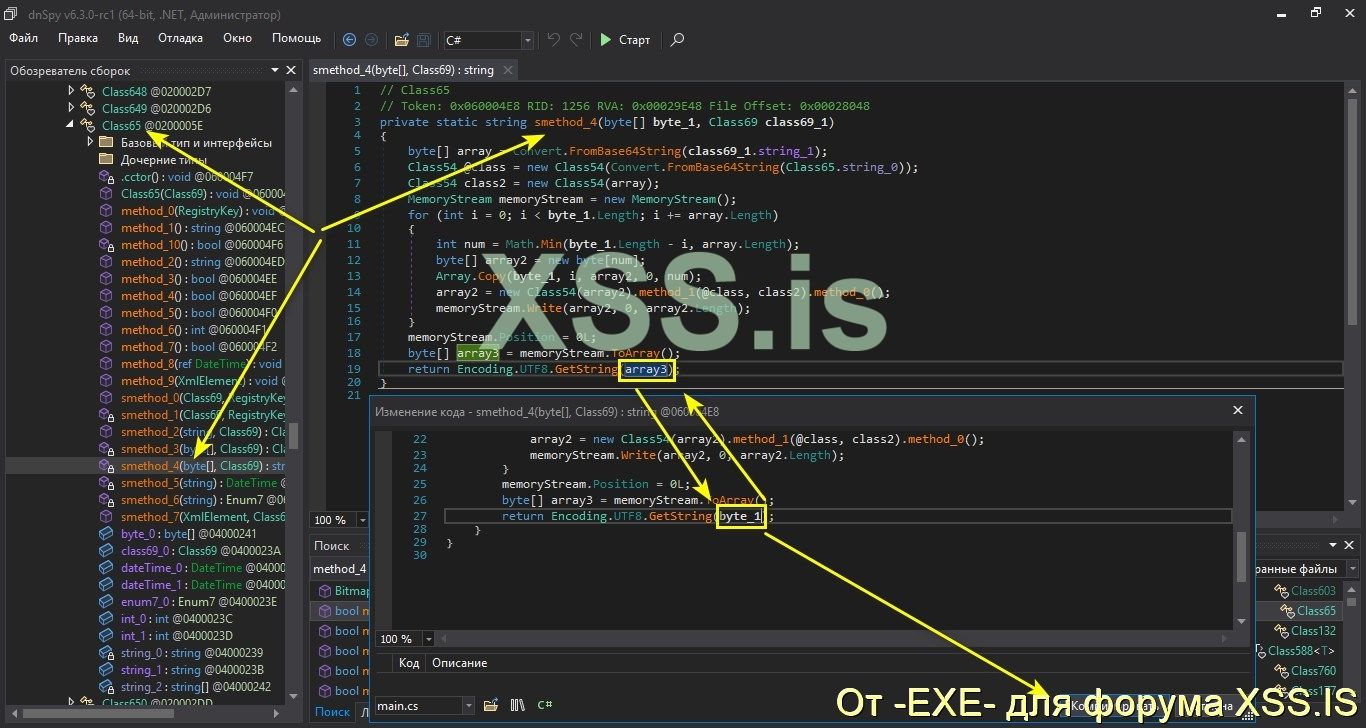1366x728 pixels.
Task: Click the smethod_0 method icon
Action: 107,398
